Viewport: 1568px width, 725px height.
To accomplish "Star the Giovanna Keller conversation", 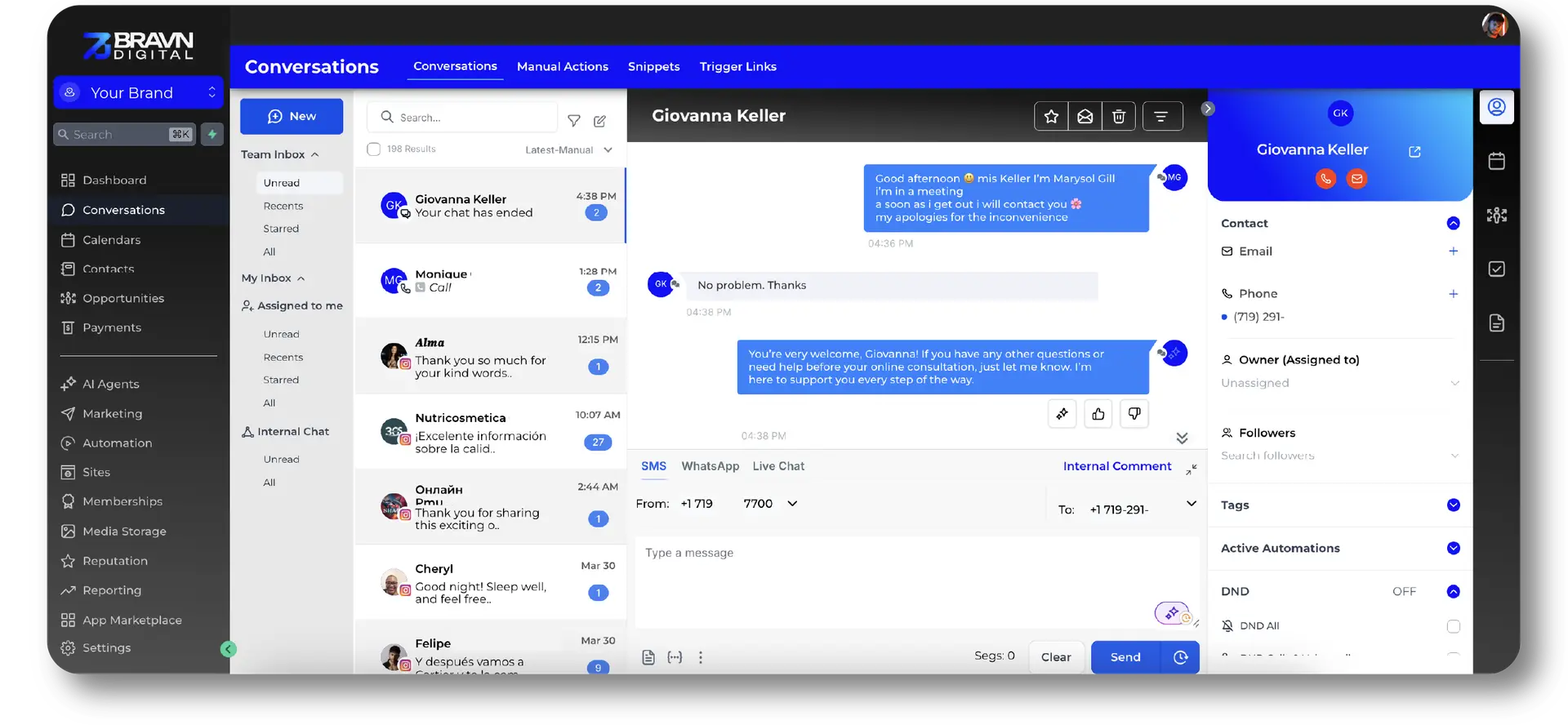I will coord(1051,117).
